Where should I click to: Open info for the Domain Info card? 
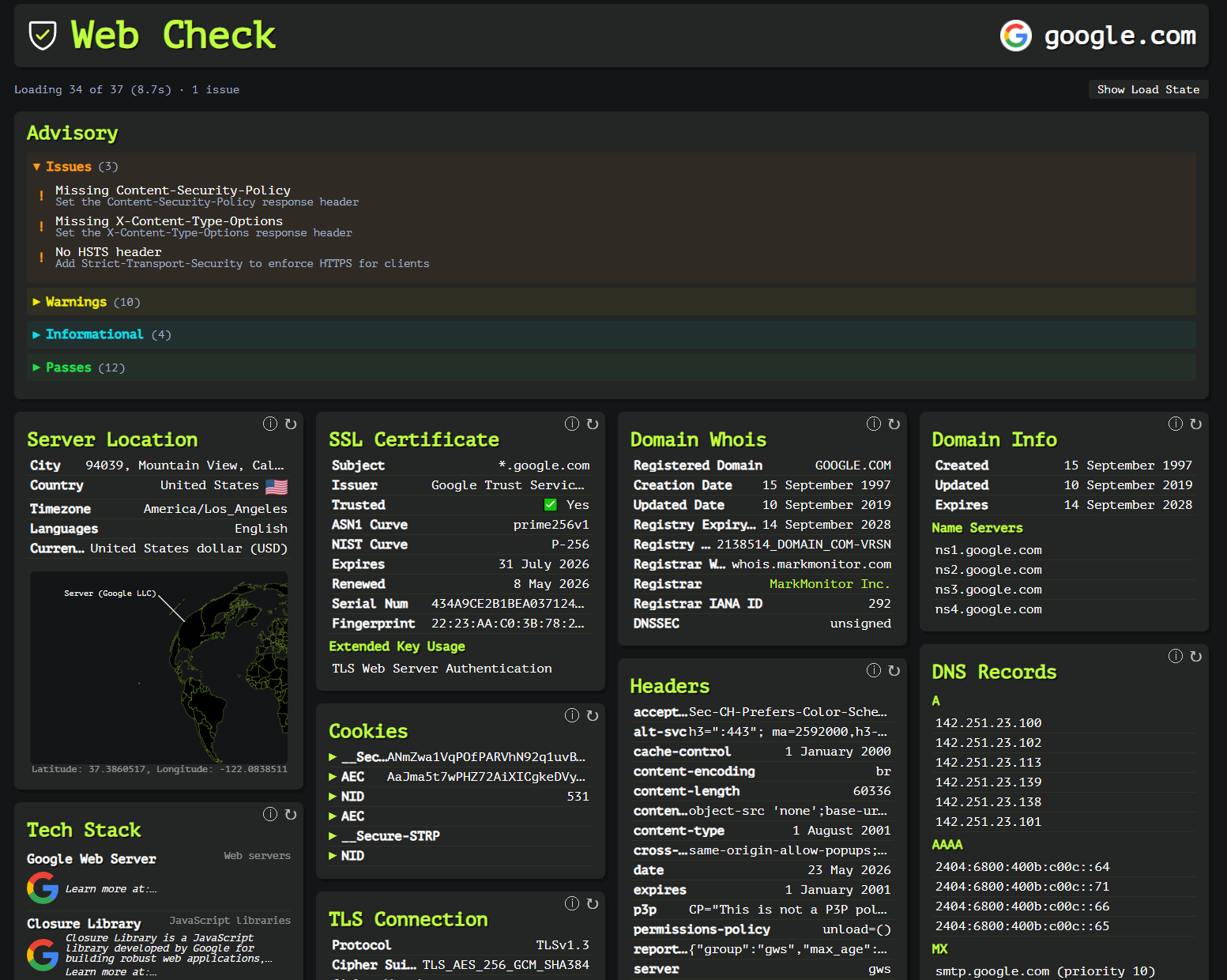click(1176, 424)
